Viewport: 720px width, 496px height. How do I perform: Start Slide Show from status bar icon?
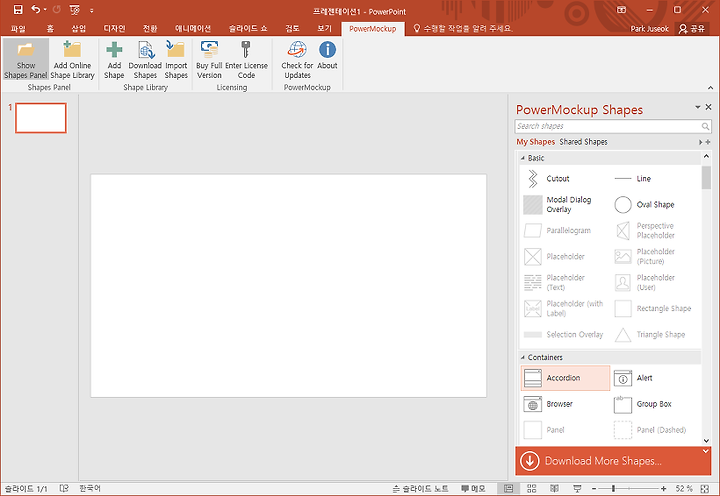pos(577,489)
